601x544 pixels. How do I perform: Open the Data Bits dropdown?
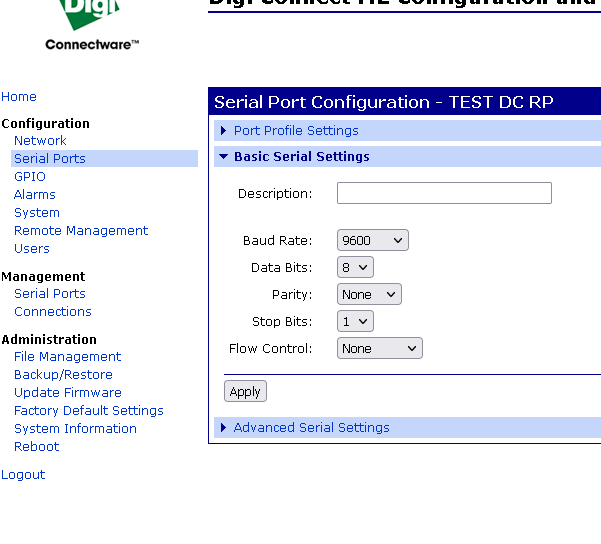click(355, 267)
